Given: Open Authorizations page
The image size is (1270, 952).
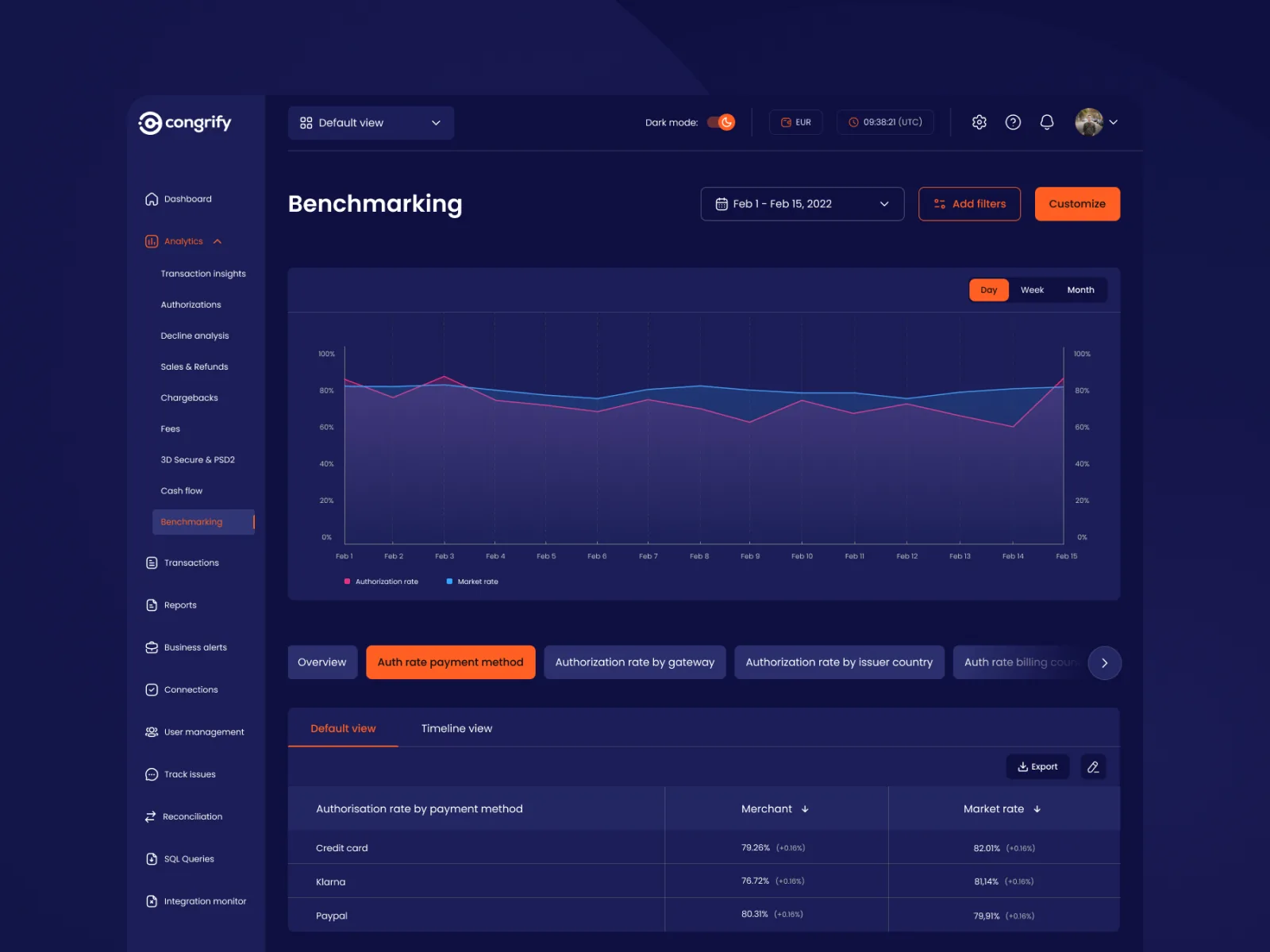Looking at the screenshot, I should (190, 305).
